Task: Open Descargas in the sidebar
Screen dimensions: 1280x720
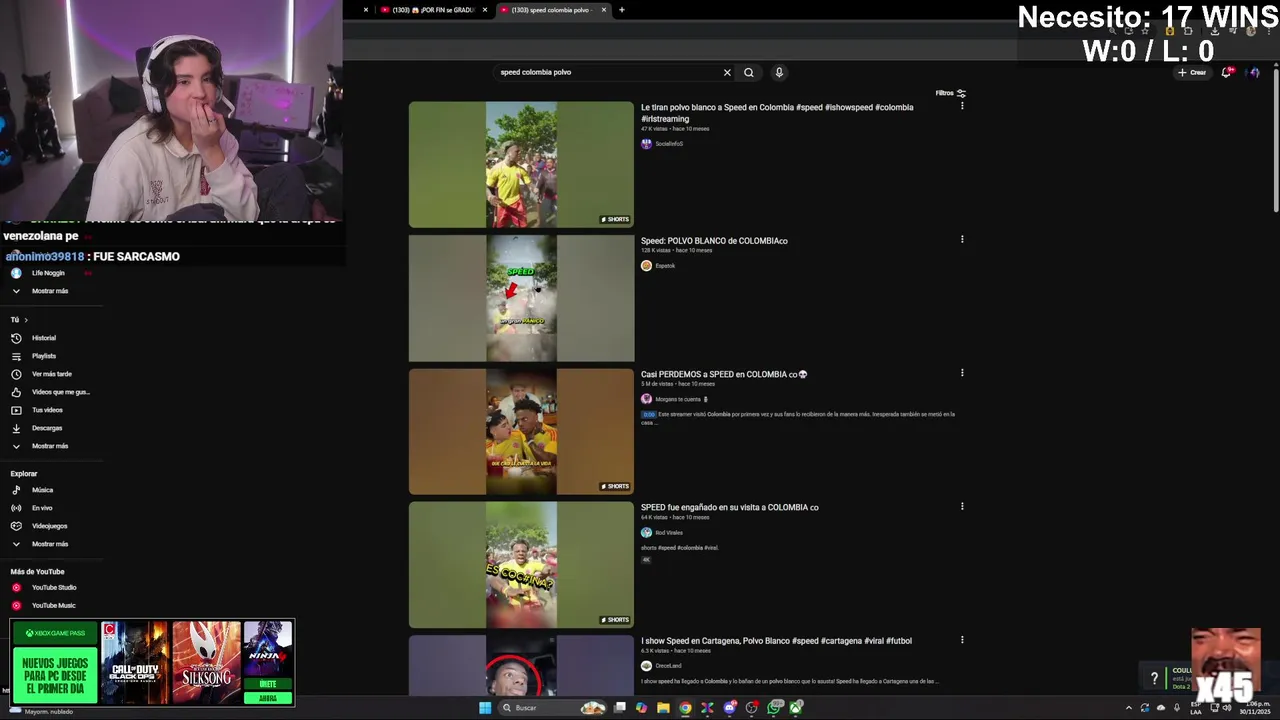Action: 47,428
